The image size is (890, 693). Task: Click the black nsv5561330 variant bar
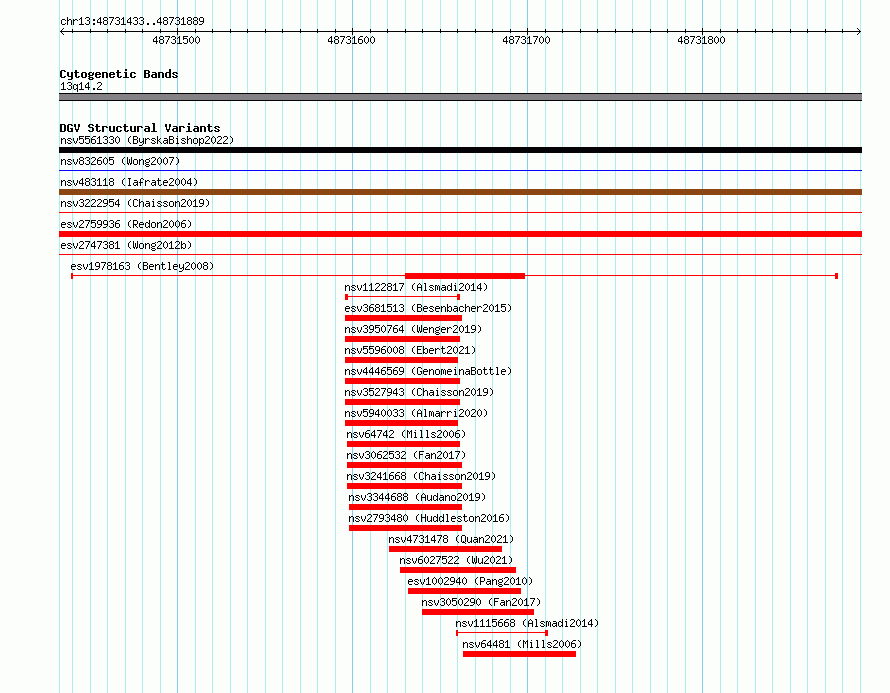460,150
